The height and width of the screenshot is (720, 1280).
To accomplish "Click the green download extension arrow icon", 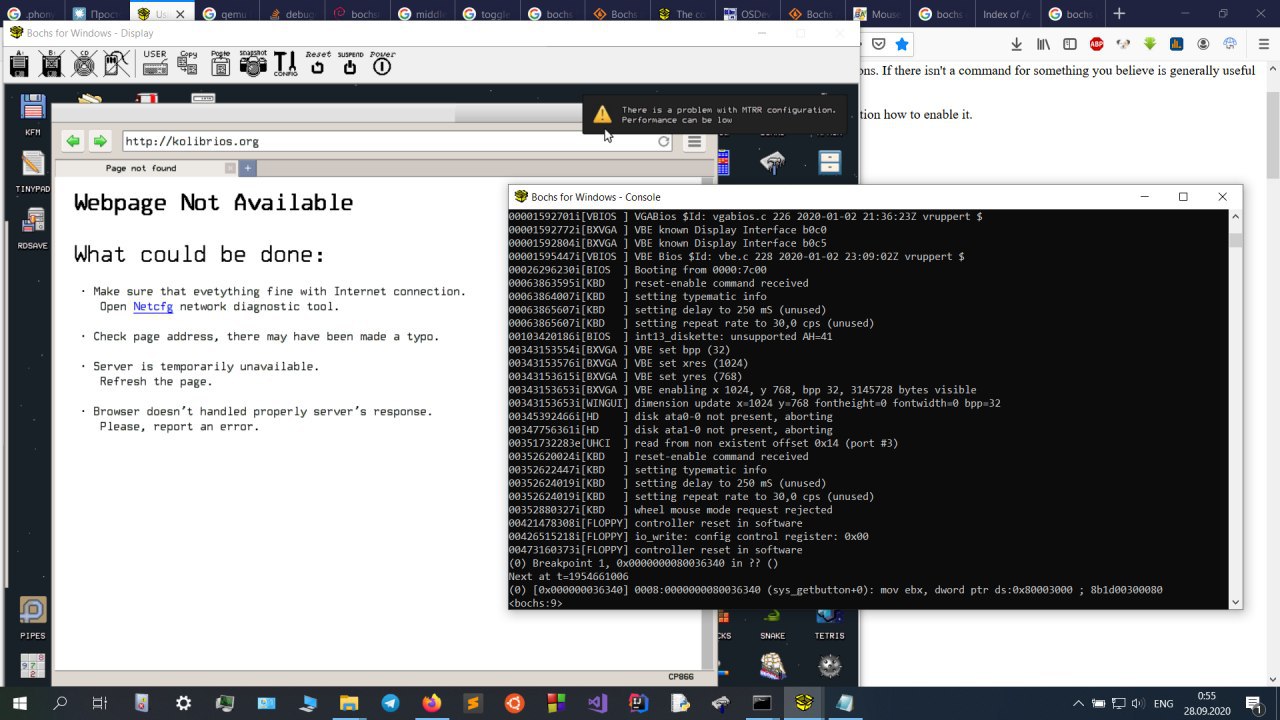I will click(x=1150, y=44).
